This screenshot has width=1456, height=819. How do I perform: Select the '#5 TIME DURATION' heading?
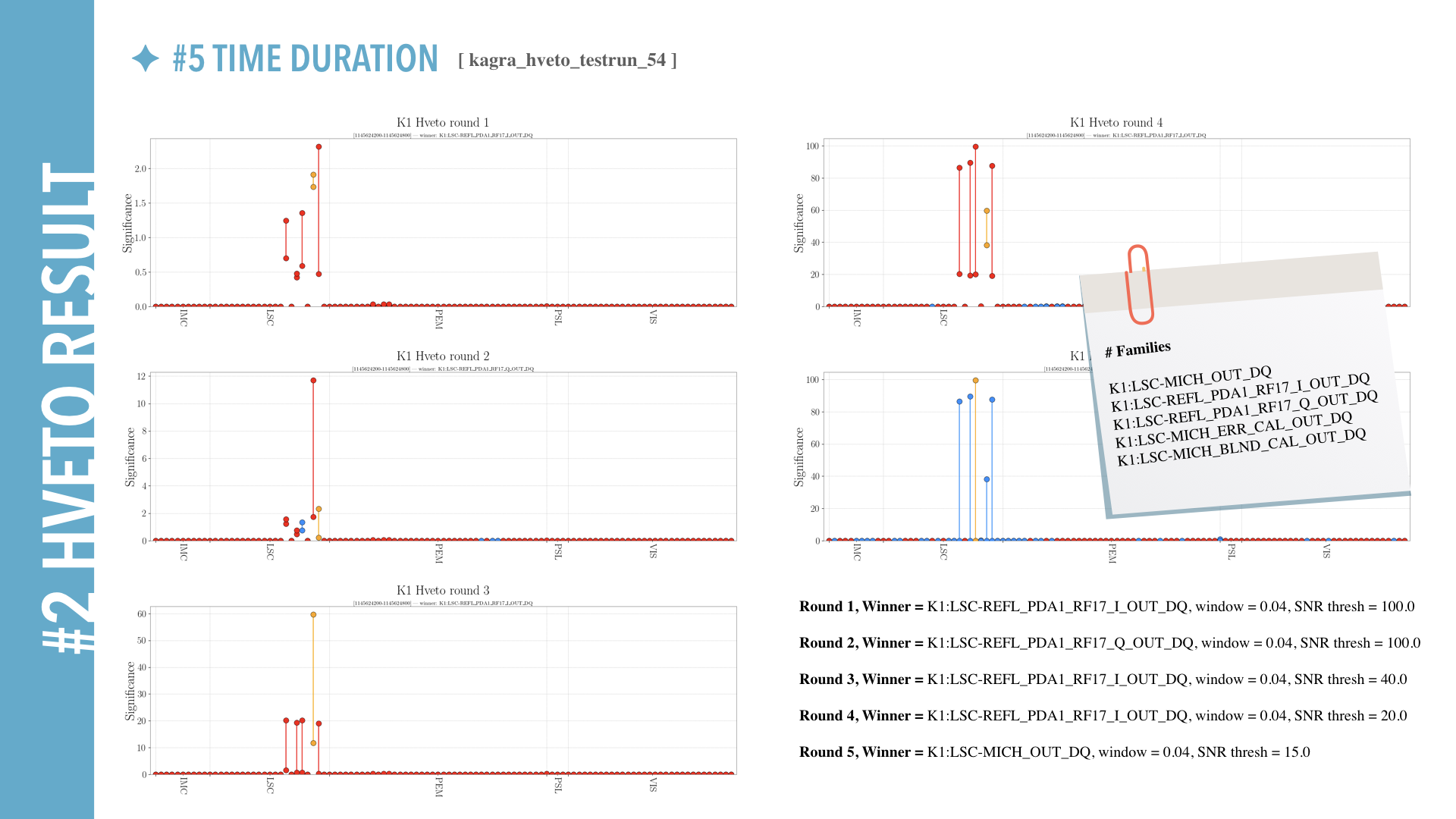[306, 58]
